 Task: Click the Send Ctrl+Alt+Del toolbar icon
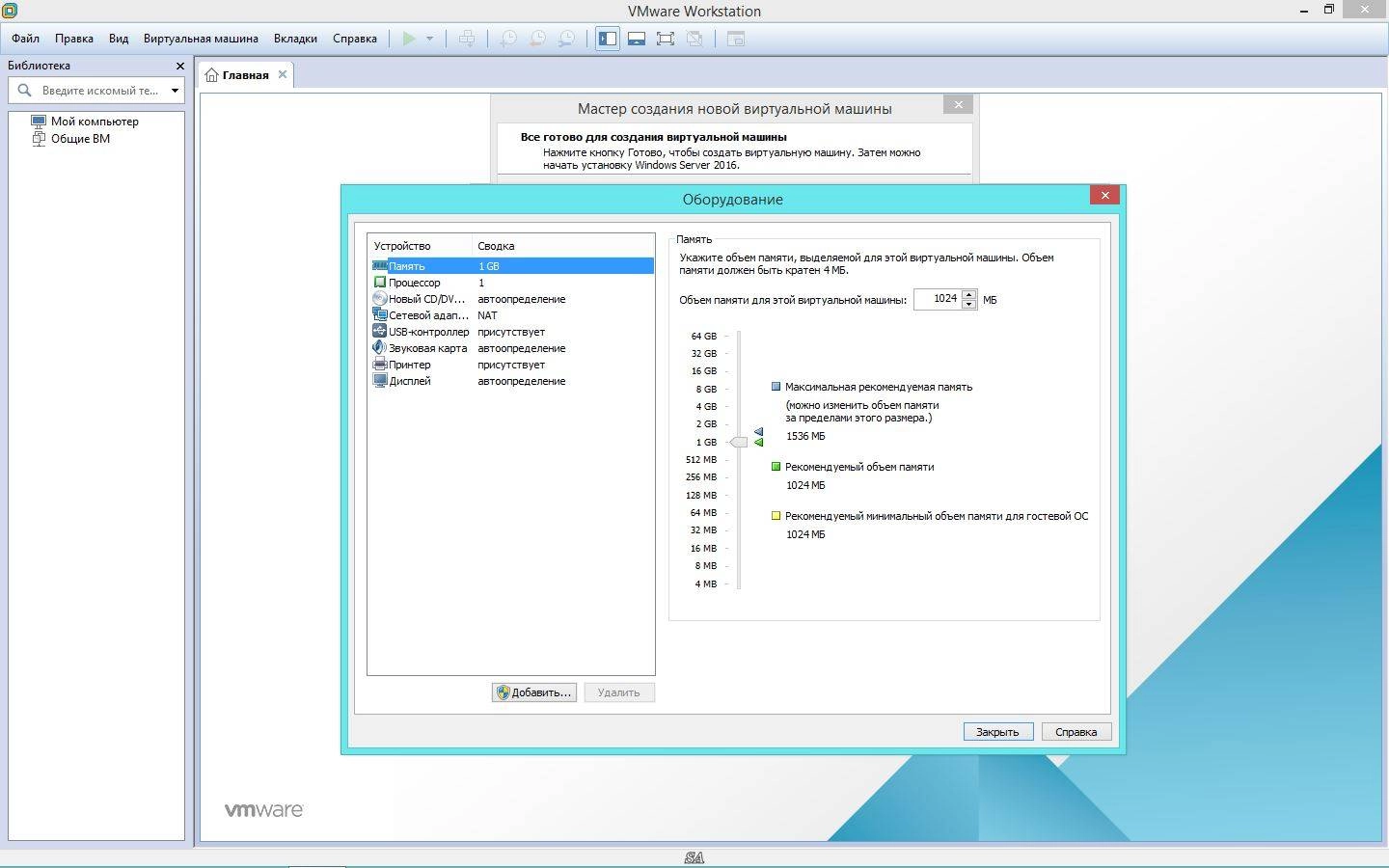(x=467, y=39)
